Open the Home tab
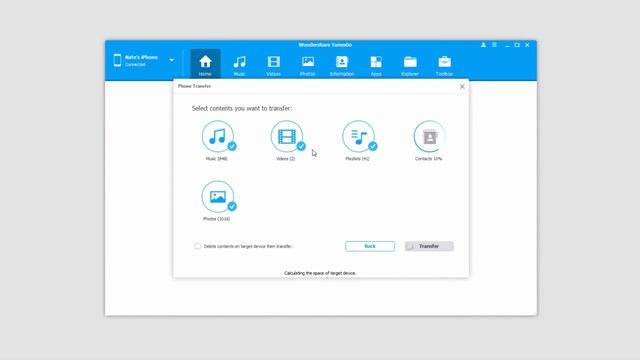The width and height of the screenshot is (640, 360). pyautogui.click(x=205, y=64)
